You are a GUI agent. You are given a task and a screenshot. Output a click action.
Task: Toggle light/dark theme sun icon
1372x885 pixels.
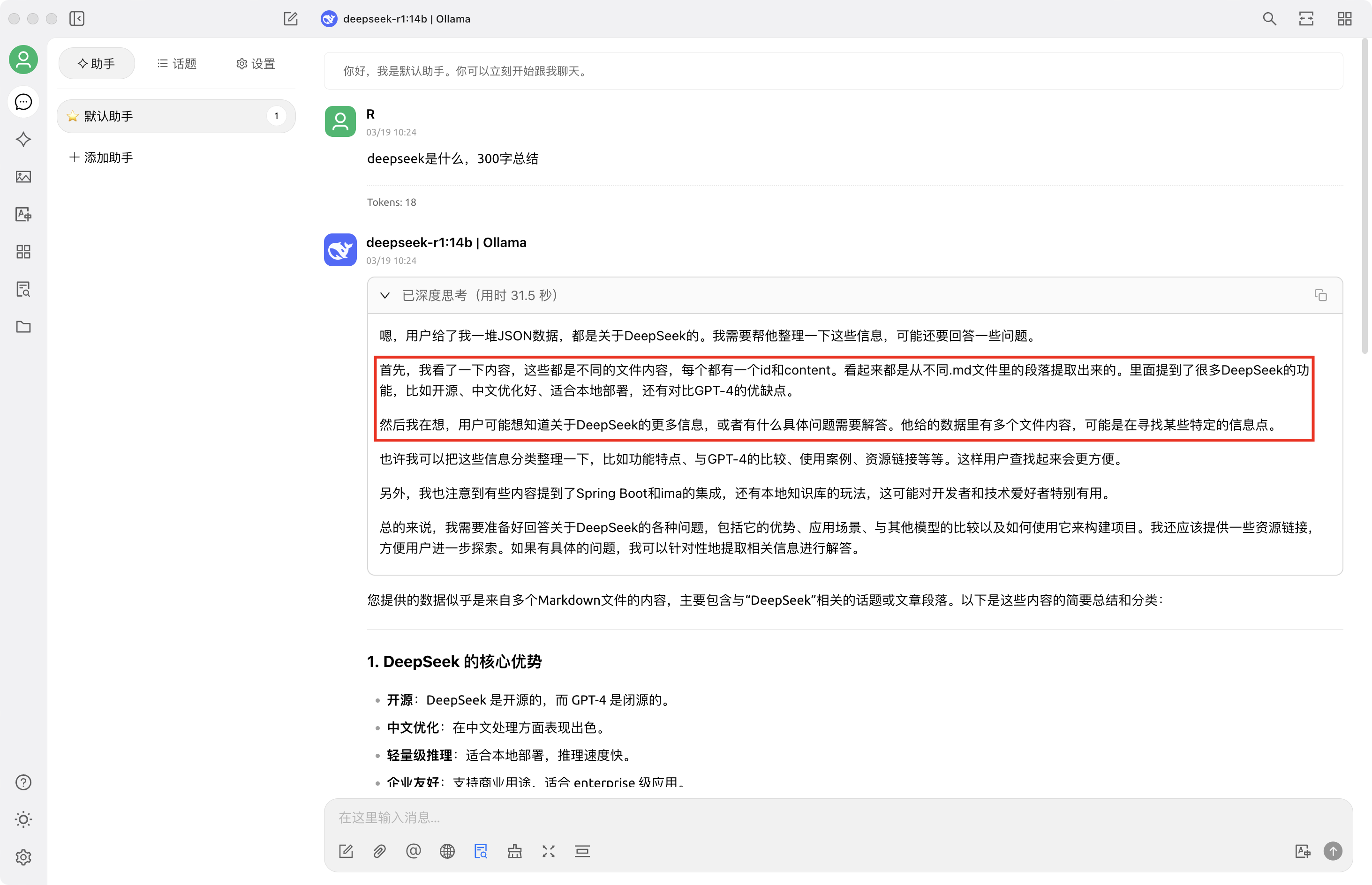pyautogui.click(x=23, y=819)
